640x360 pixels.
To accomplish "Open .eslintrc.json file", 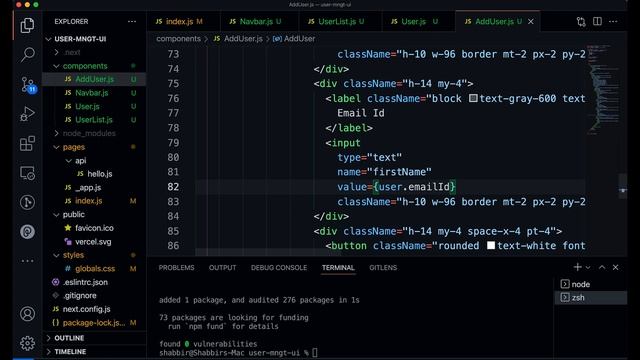I will tap(95, 282).
